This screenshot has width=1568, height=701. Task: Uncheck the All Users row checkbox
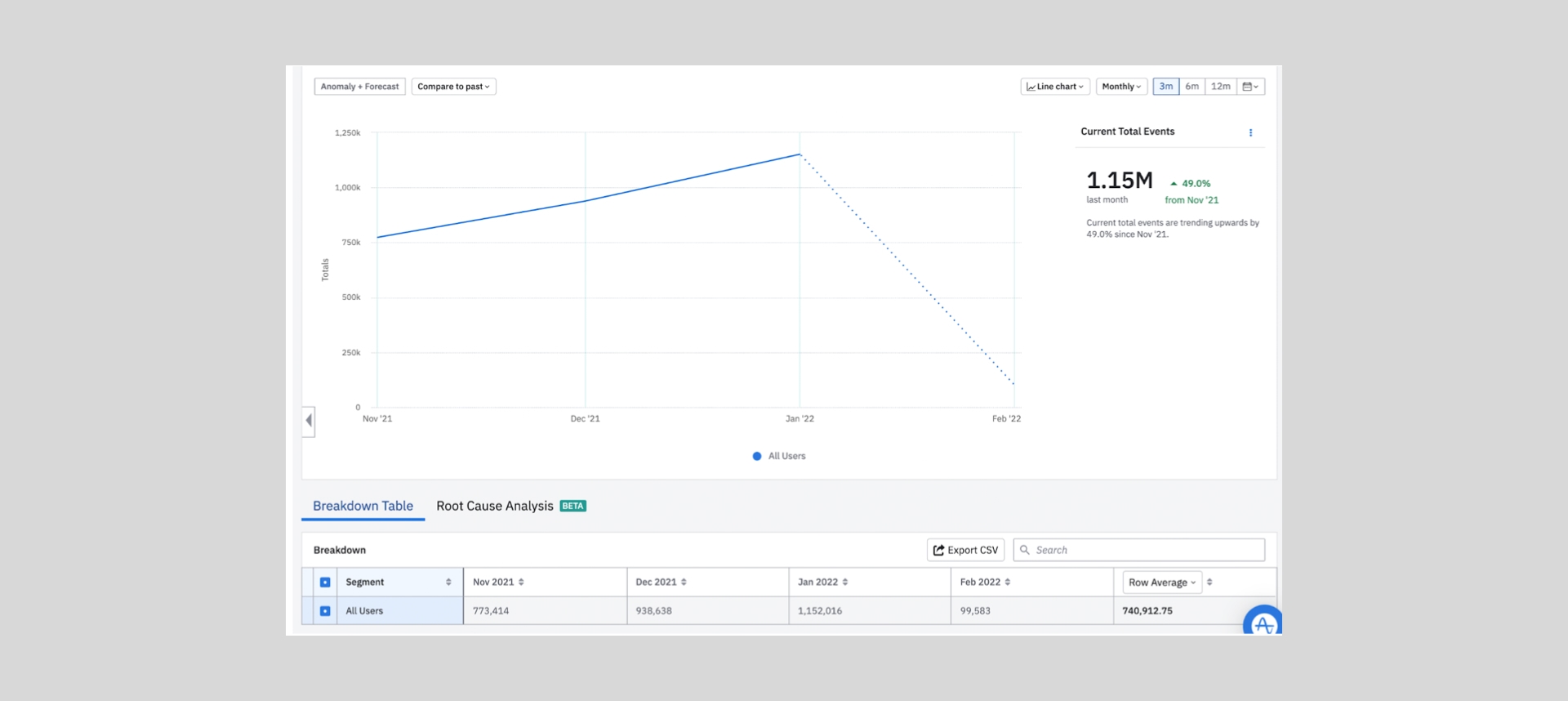(x=325, y=611)
